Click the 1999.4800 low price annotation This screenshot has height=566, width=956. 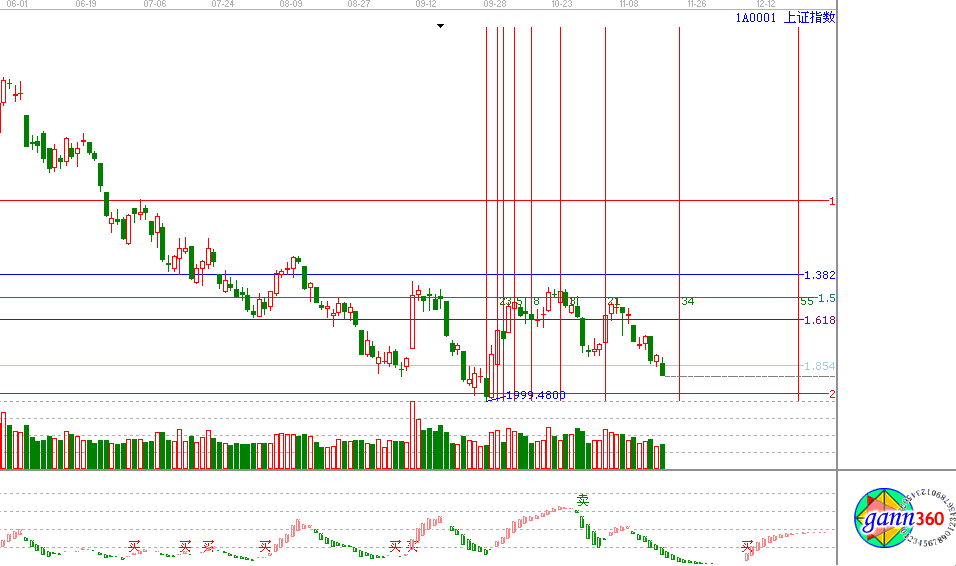pyautogui.click(x=535, y=395)
